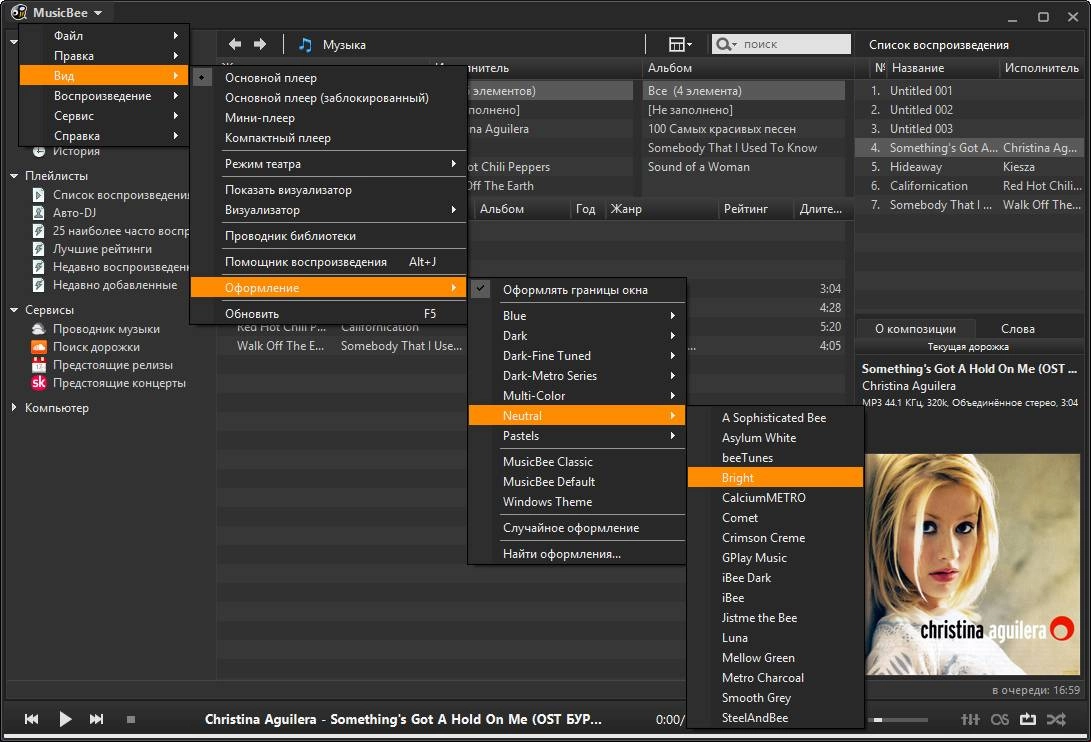Skip to the previous track
The width and height of the screenshot is (1091, 742).
coord(31,719)
